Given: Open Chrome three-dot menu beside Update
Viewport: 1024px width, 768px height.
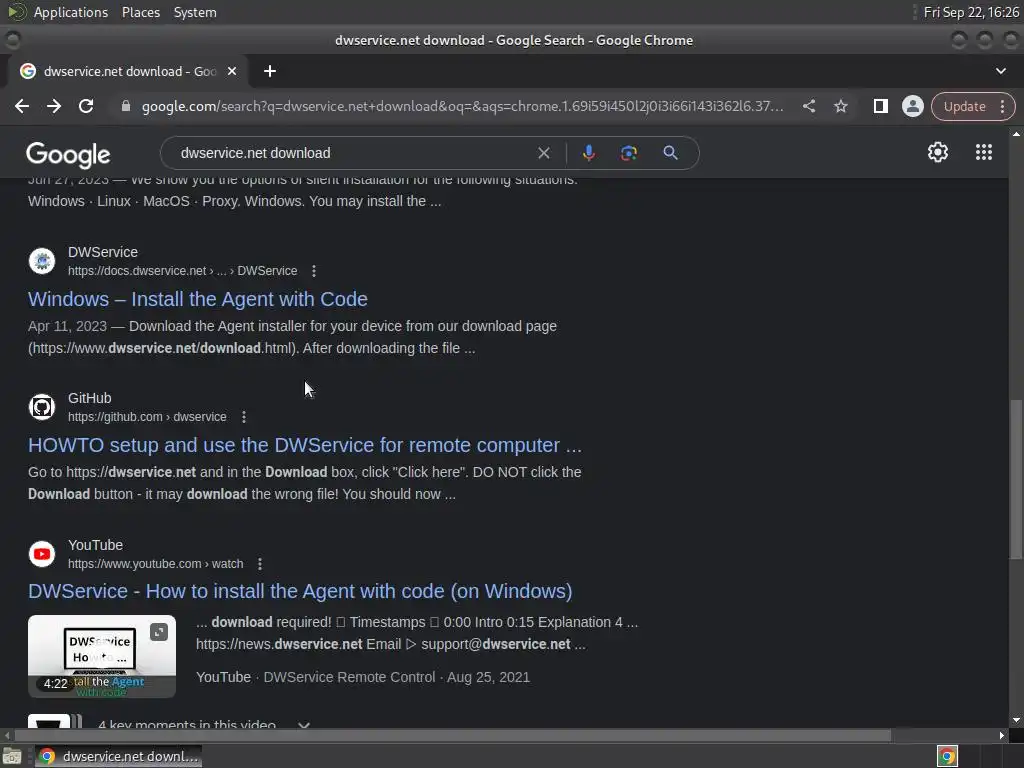Looking at the screenshot, I should pos(1002,106).
